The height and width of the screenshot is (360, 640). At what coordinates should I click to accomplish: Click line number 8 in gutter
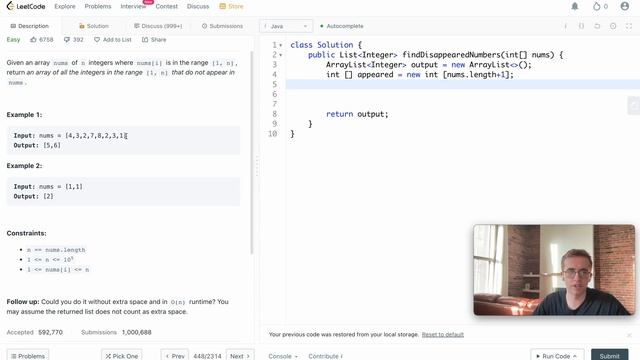(x=274, y=114)
